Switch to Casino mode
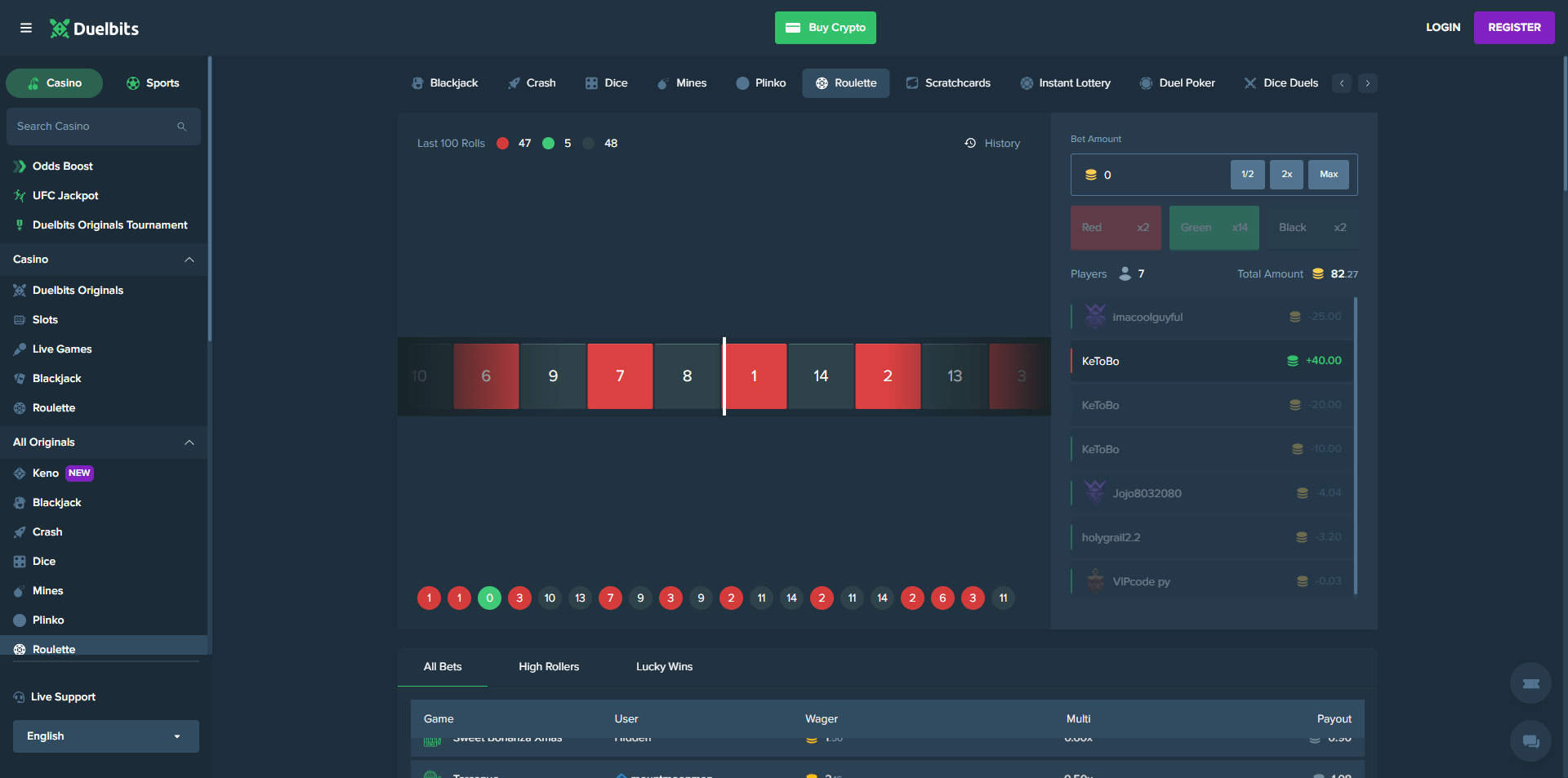Image resolution: width=1568 pixels, height=778 pixels. tap(55, 83)
